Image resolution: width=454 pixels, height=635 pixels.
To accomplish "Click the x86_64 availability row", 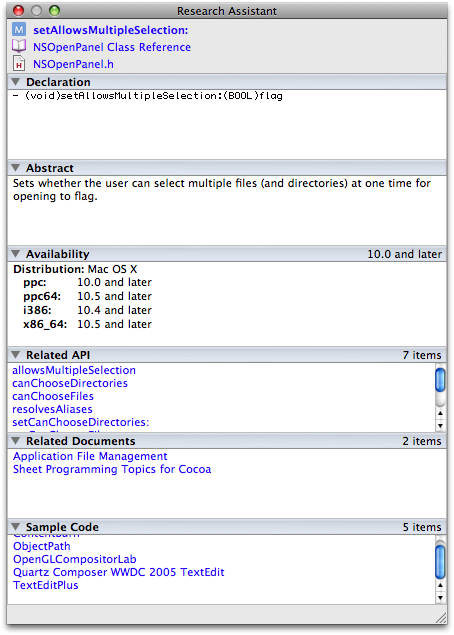I will pos(87,324).
